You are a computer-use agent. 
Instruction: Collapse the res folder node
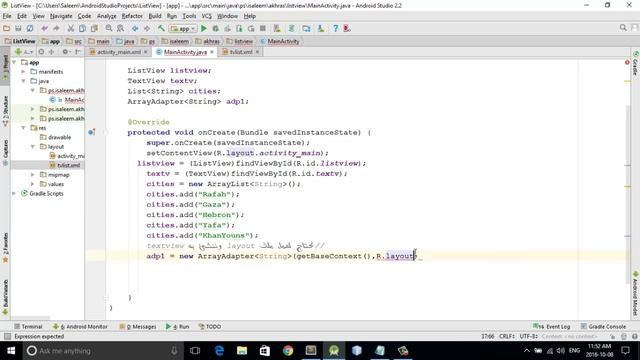[x=23, y=128]
